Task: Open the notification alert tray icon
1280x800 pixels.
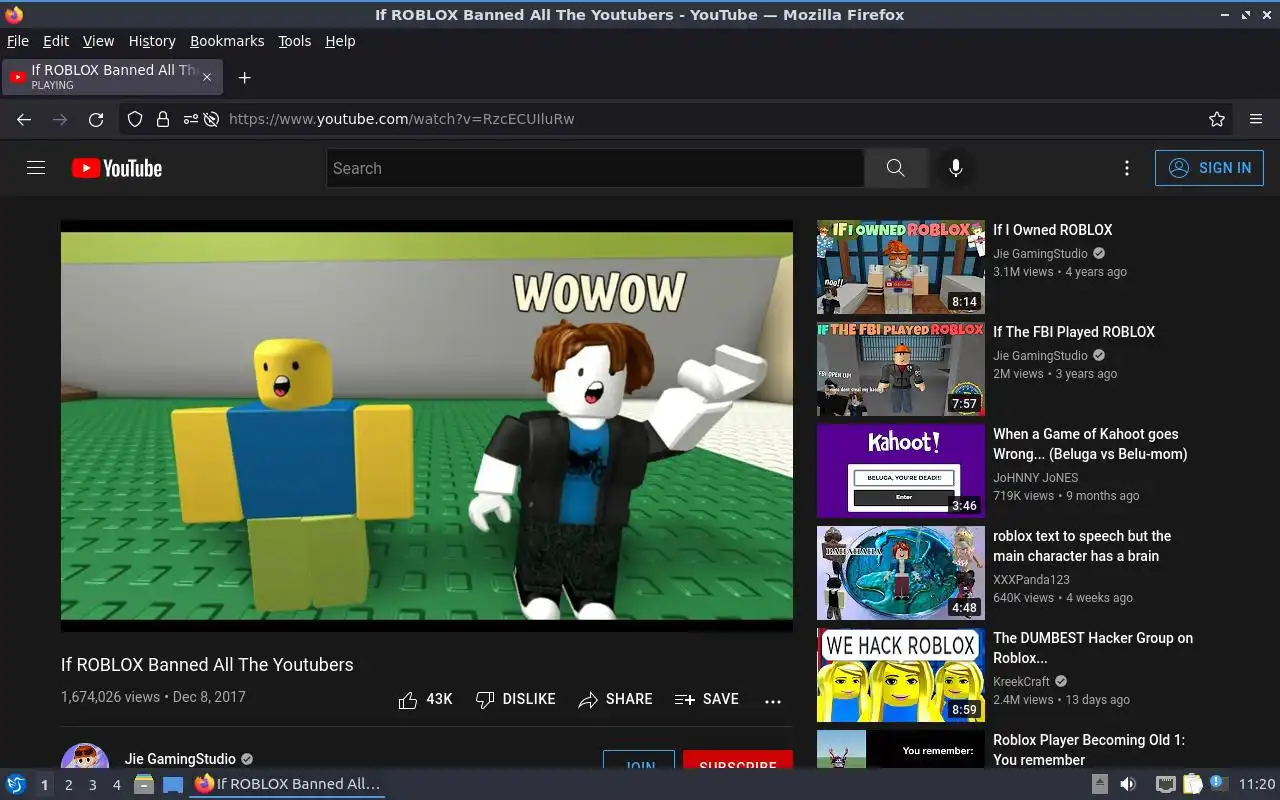Action: point(1218,784)
